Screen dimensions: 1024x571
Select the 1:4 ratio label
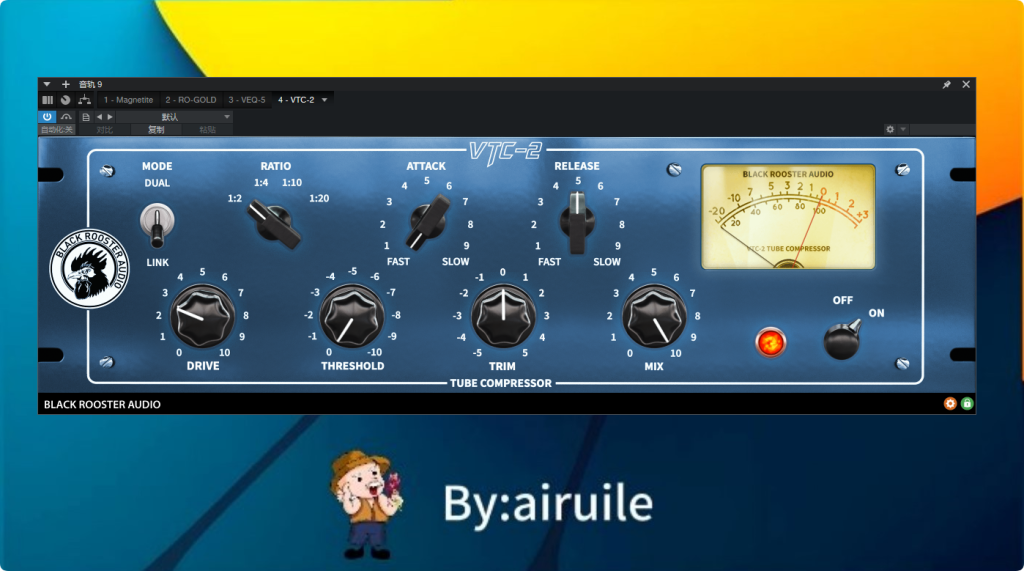tap(261, 182)
